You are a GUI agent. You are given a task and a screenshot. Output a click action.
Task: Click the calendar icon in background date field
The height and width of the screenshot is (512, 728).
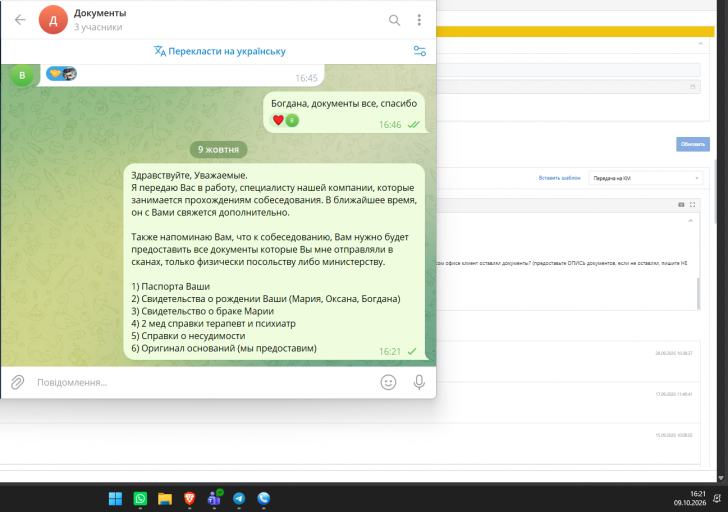693,87
